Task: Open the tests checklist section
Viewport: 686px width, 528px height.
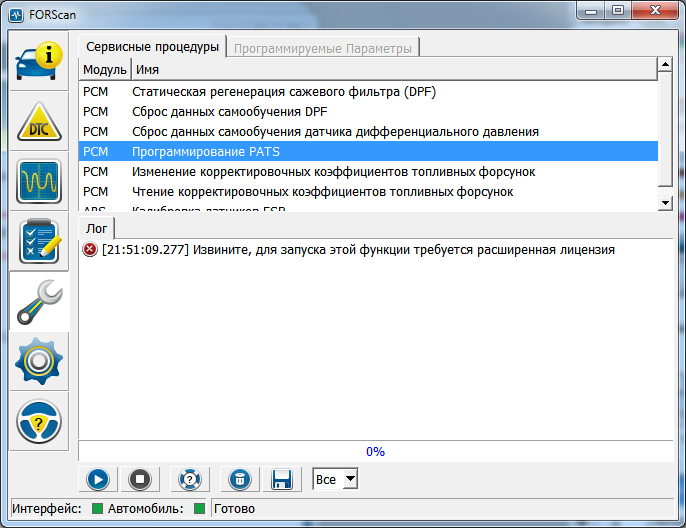Action: click(x=39, y=241)
